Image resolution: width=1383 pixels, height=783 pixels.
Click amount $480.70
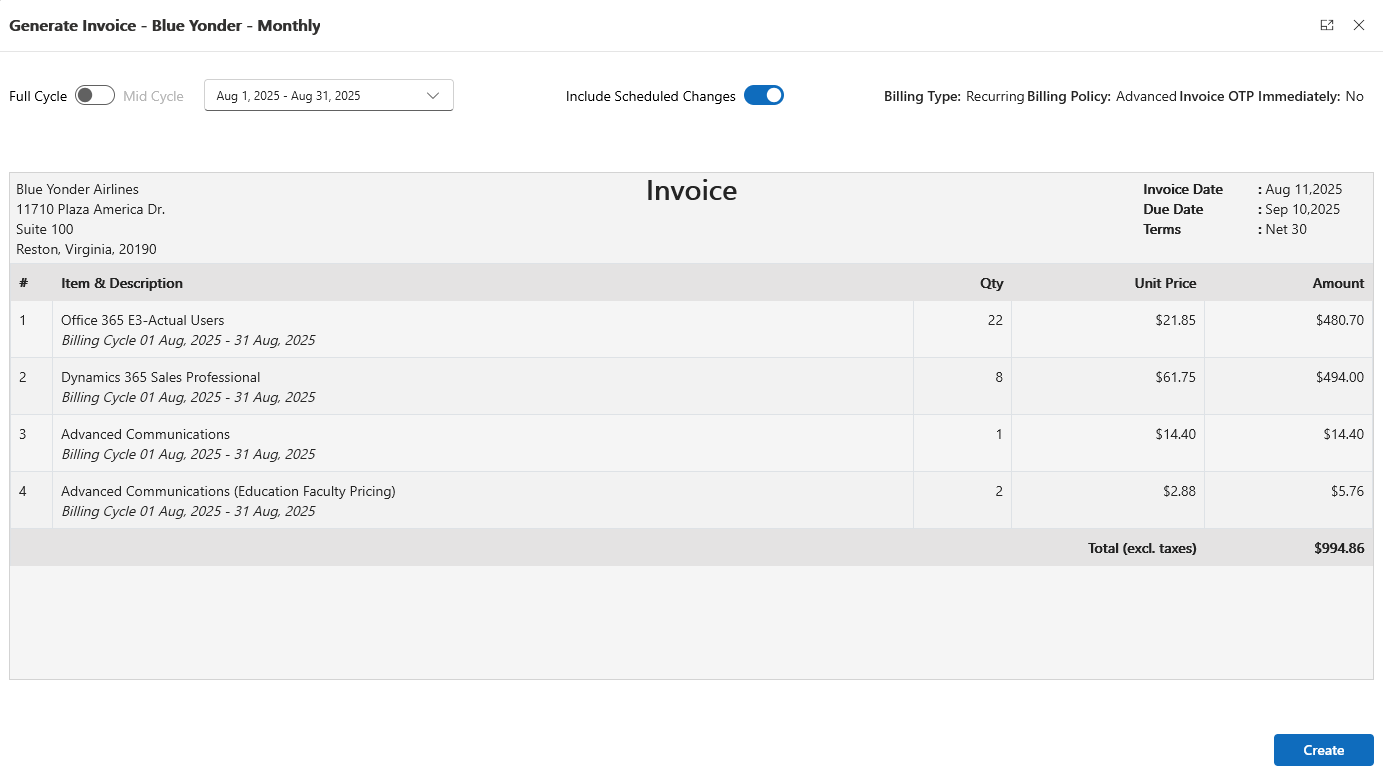1340,320
